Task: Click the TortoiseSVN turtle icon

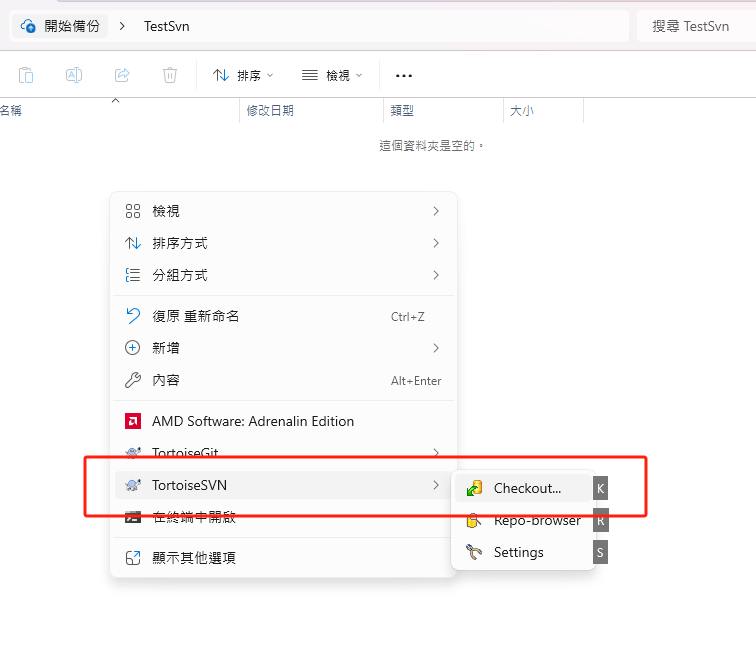Action: 133,485
